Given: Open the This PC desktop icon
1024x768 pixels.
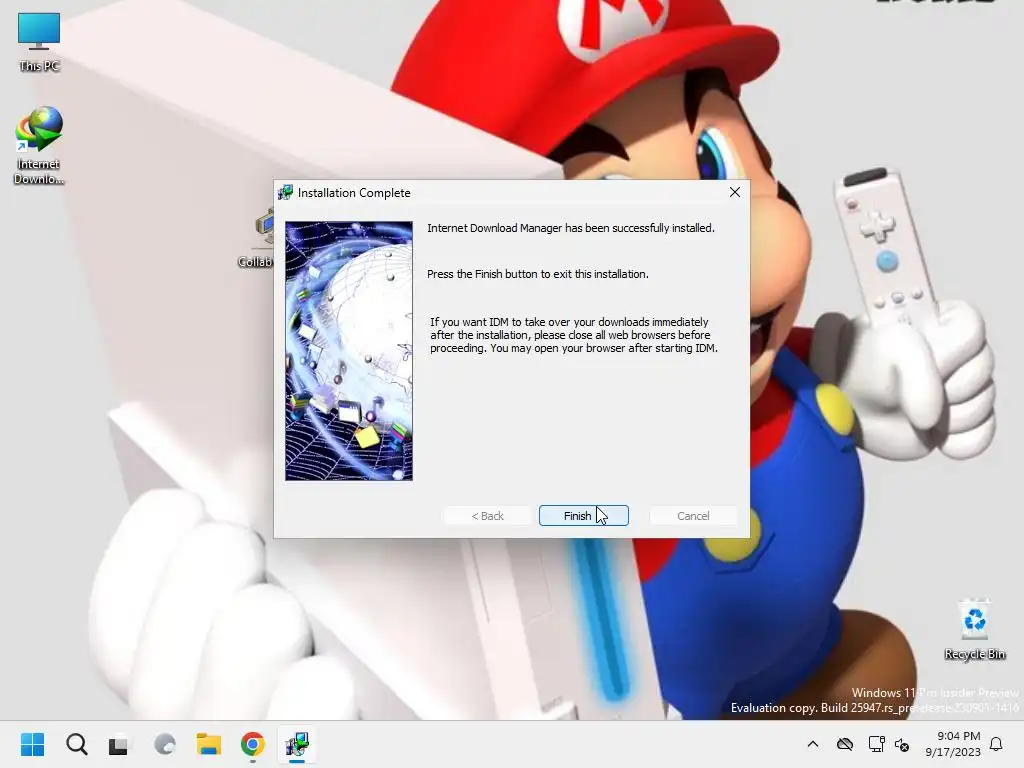Looking at the screenshot, I should click(x=39, y=42).
